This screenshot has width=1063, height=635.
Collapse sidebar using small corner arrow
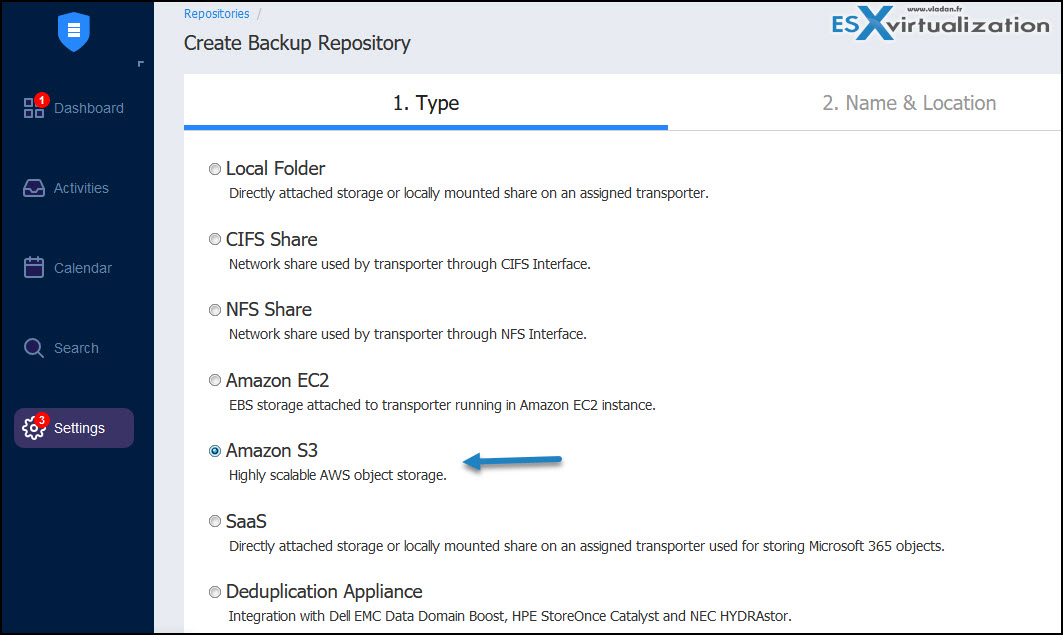click(141, 65)
